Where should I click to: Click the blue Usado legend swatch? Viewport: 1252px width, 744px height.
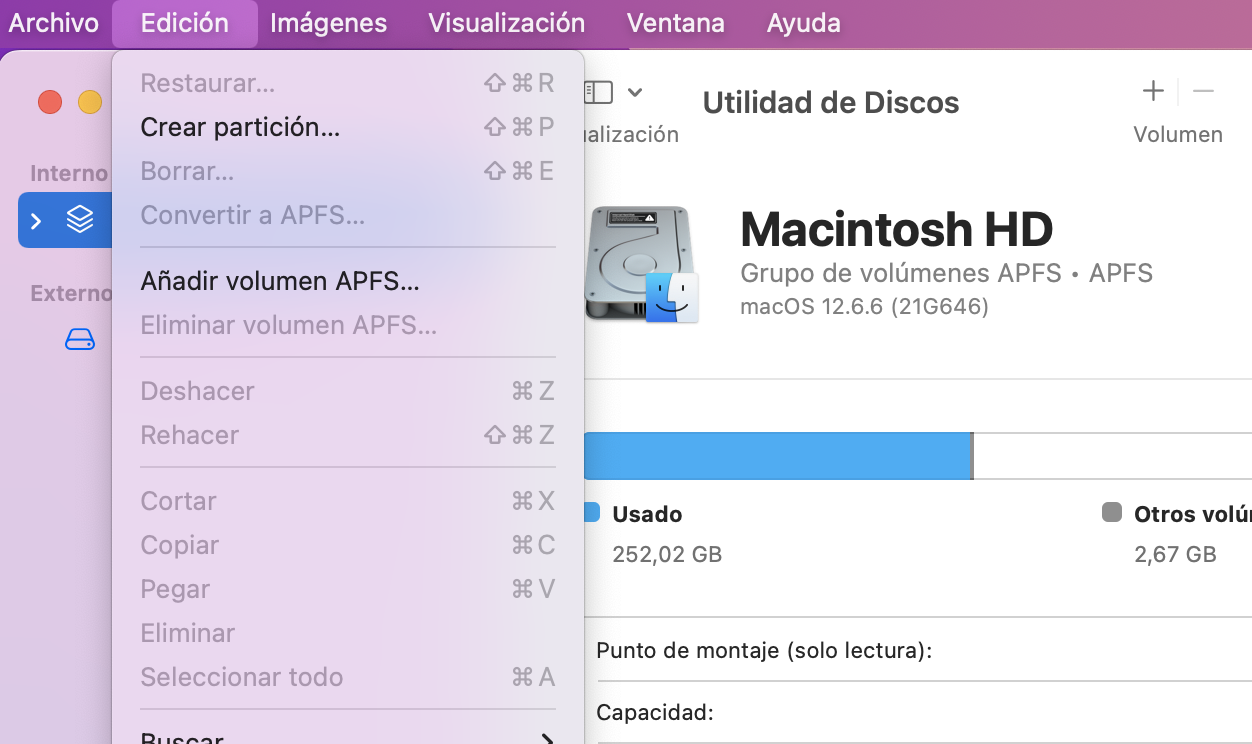pos(591,513)
